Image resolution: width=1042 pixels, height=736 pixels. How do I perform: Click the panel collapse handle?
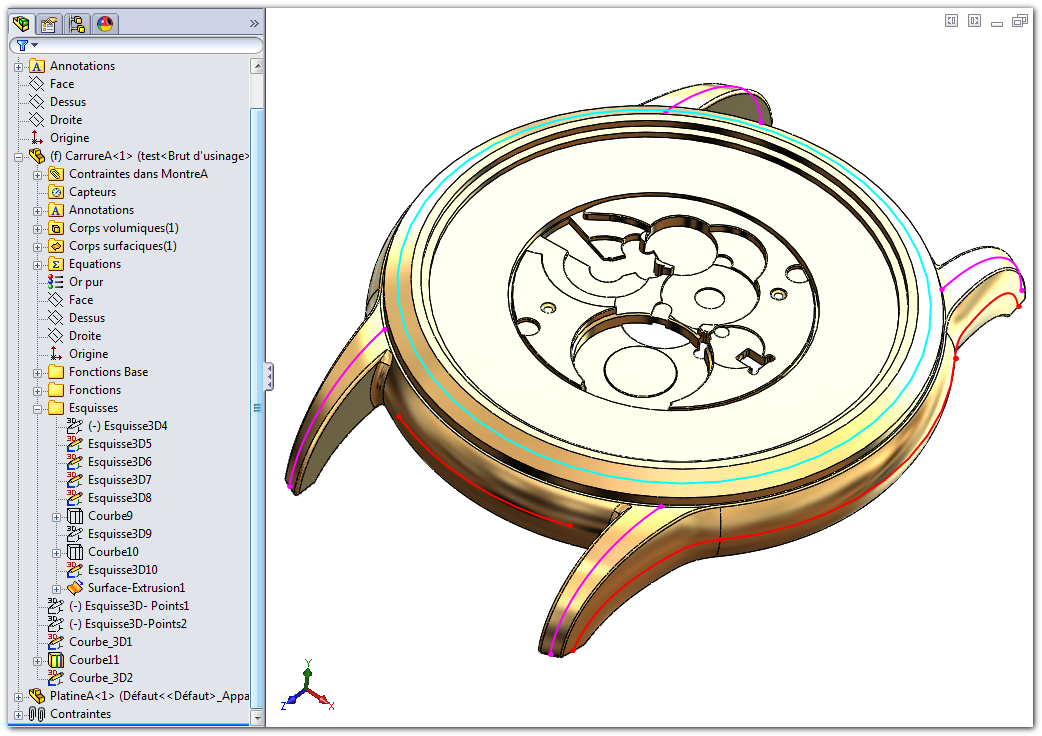pyautogui.click(x=269, y=377)
